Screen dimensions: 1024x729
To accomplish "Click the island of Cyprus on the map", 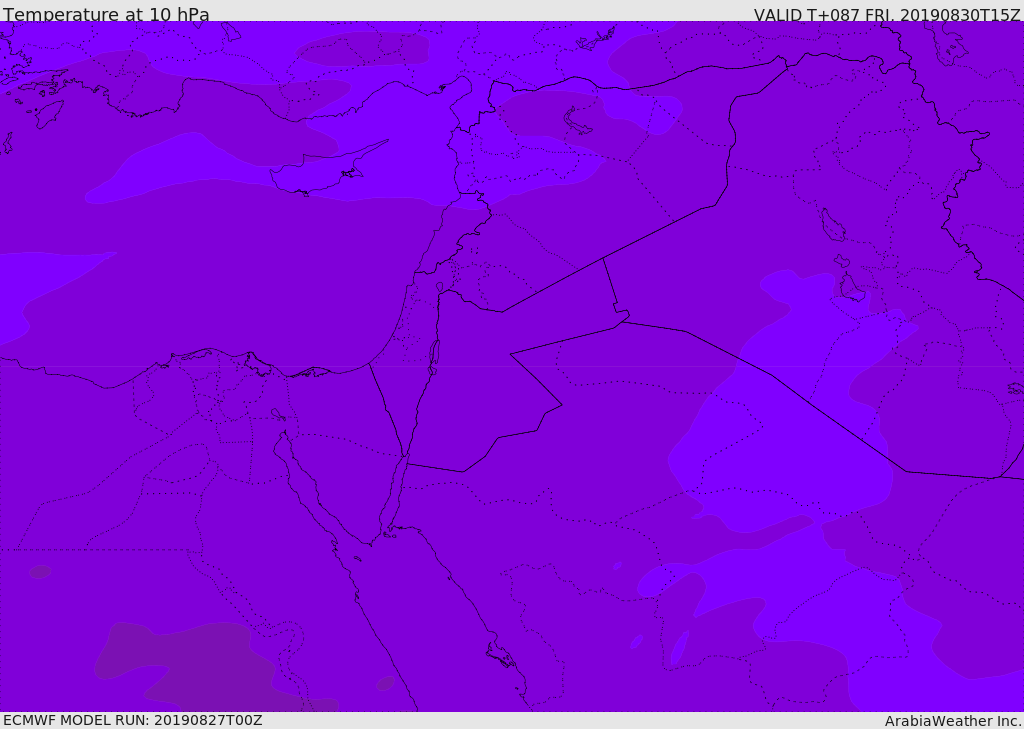I will click(x=320, y=170).
